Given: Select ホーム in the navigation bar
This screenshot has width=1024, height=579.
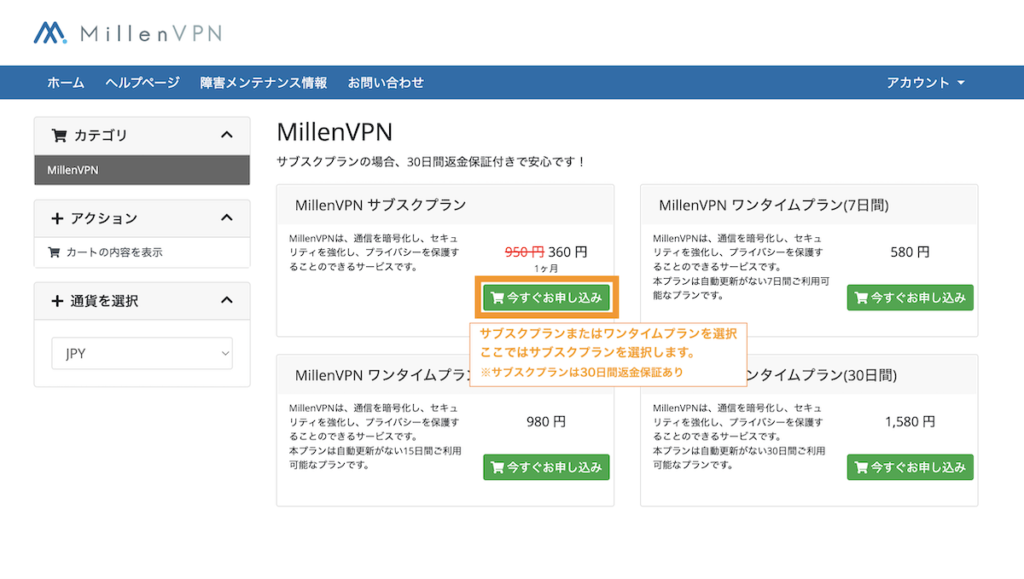Looking at the screenshot, I should [64, 82].
